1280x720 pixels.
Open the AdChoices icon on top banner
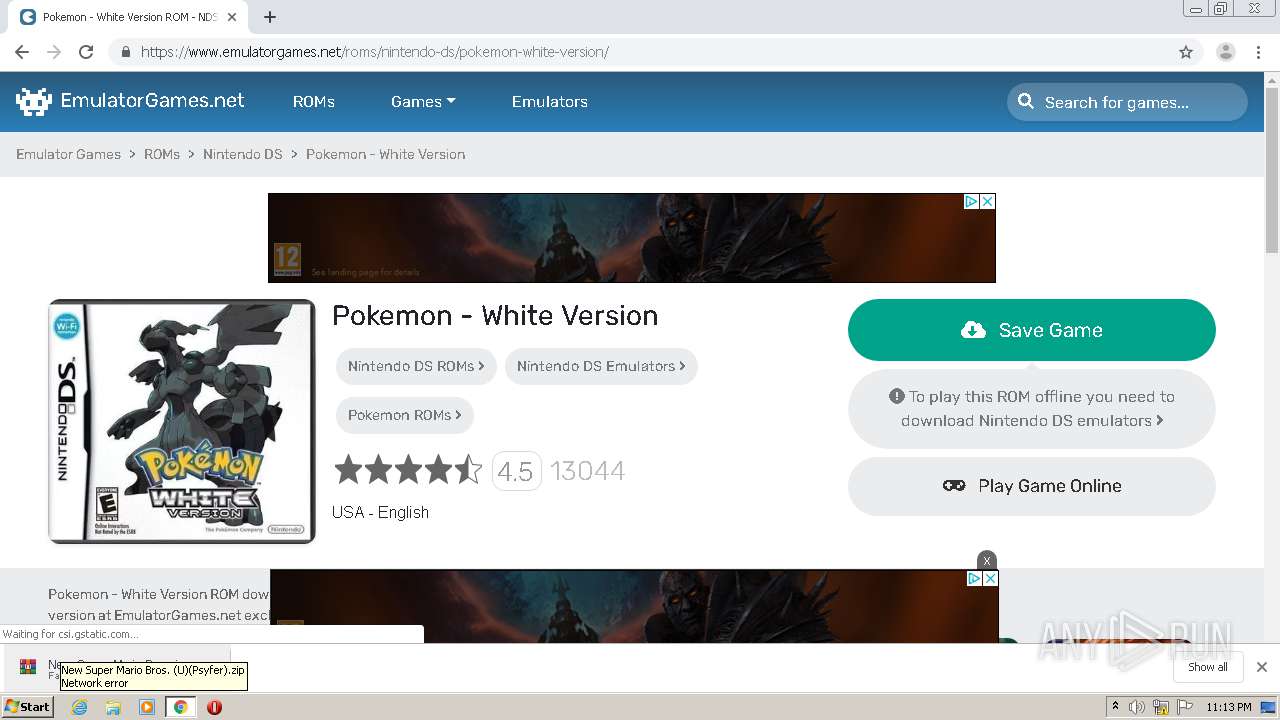(x=971, y=201)
